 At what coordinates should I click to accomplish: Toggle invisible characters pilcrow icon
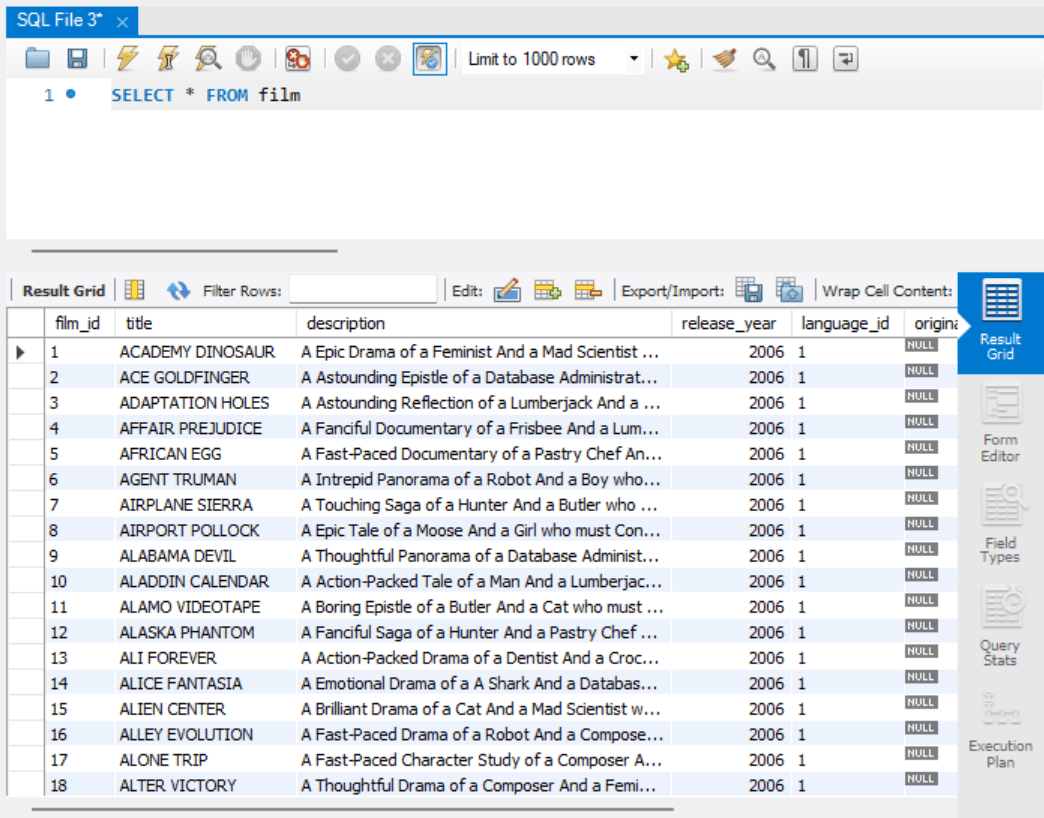(805, 59)
